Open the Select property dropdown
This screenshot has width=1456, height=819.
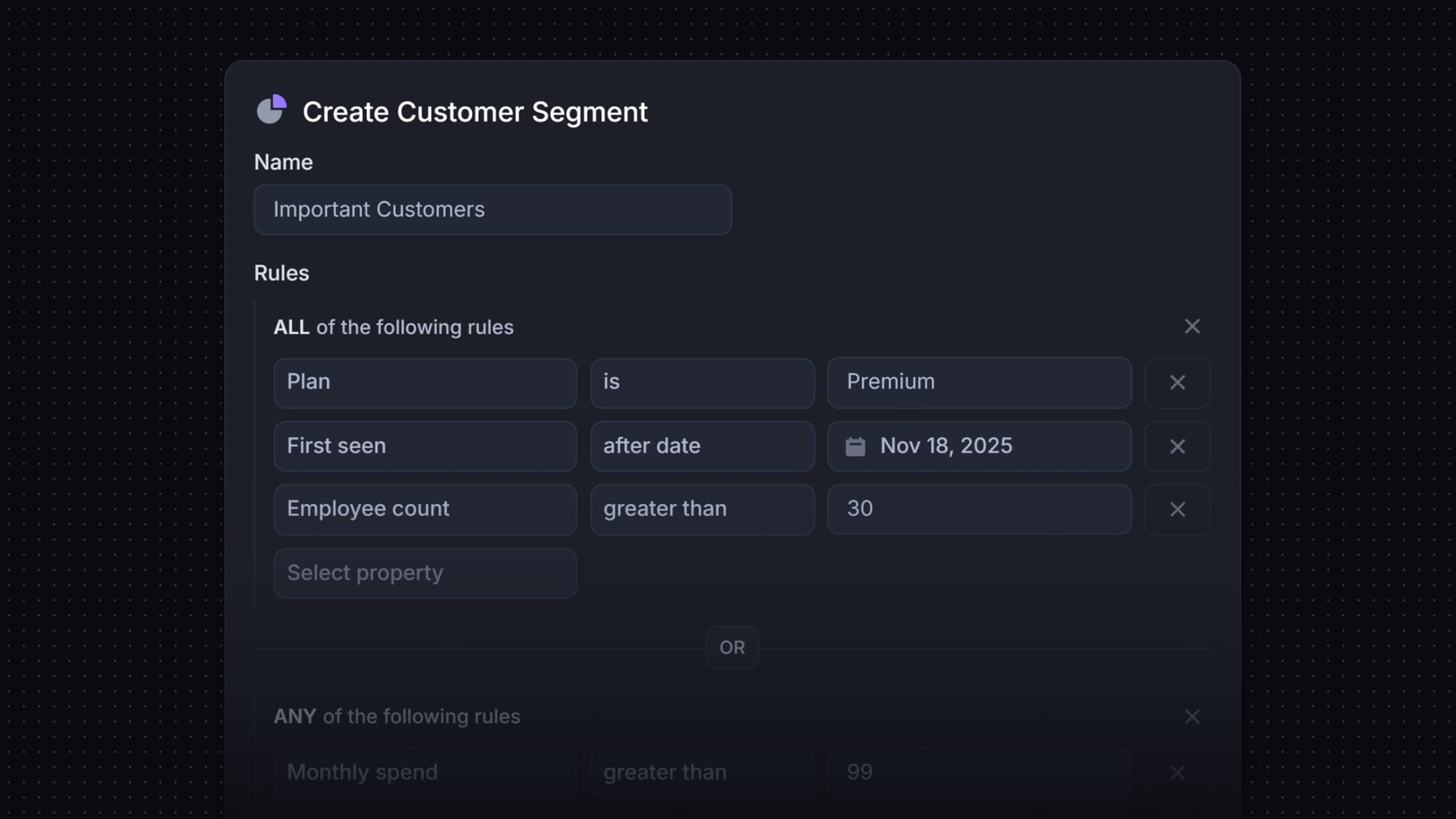point(424,573)
